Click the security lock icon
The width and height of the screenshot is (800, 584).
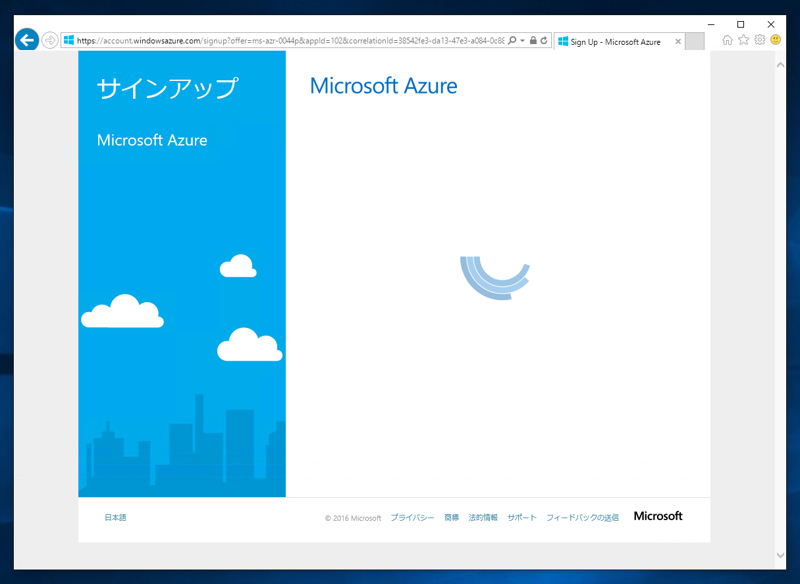(x=533, y=40)
